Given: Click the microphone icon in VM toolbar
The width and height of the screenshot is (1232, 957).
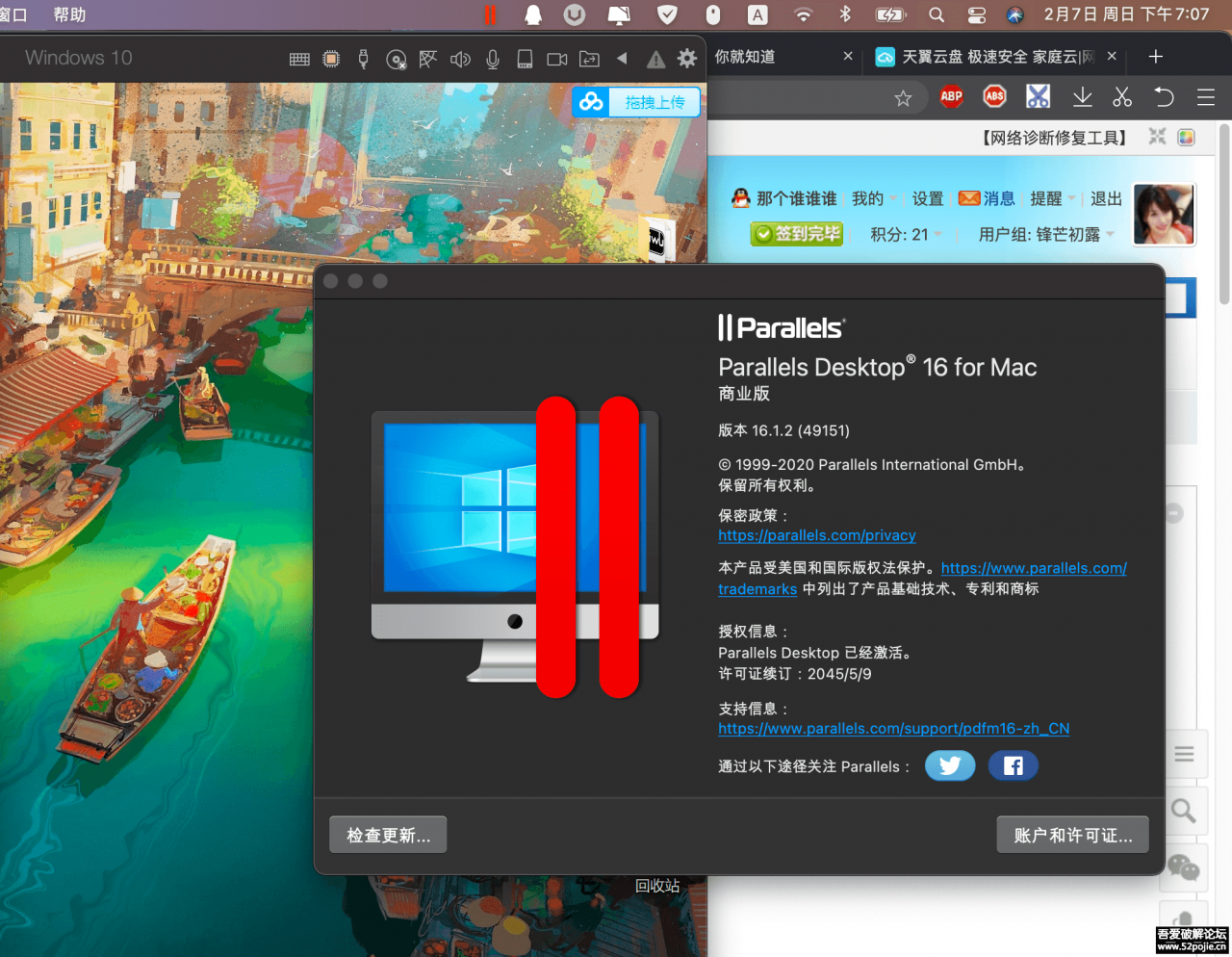Looking at the screenshot, I should (x=493, y=59).
